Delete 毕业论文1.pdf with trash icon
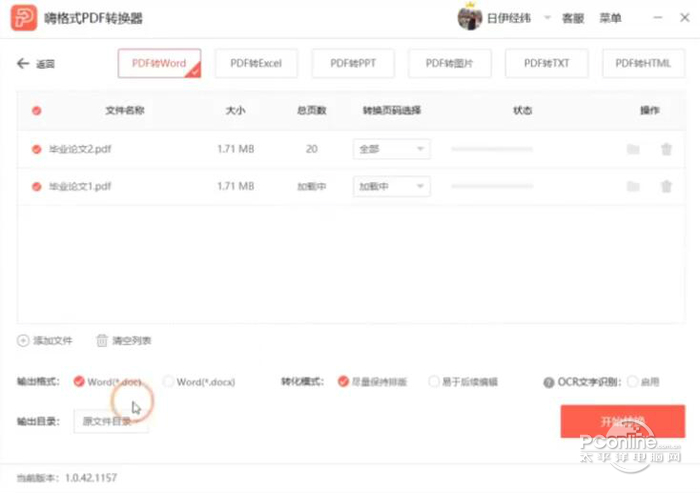 tap(666, 186)
